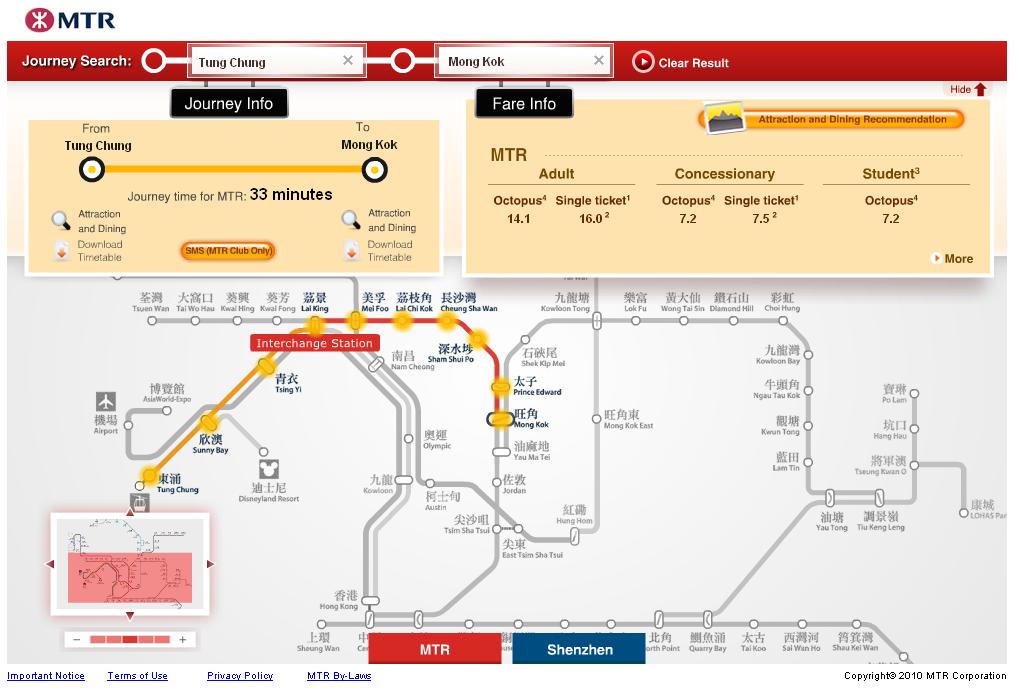
Task: Select Tung Chung station on the map
Action: 150,476
